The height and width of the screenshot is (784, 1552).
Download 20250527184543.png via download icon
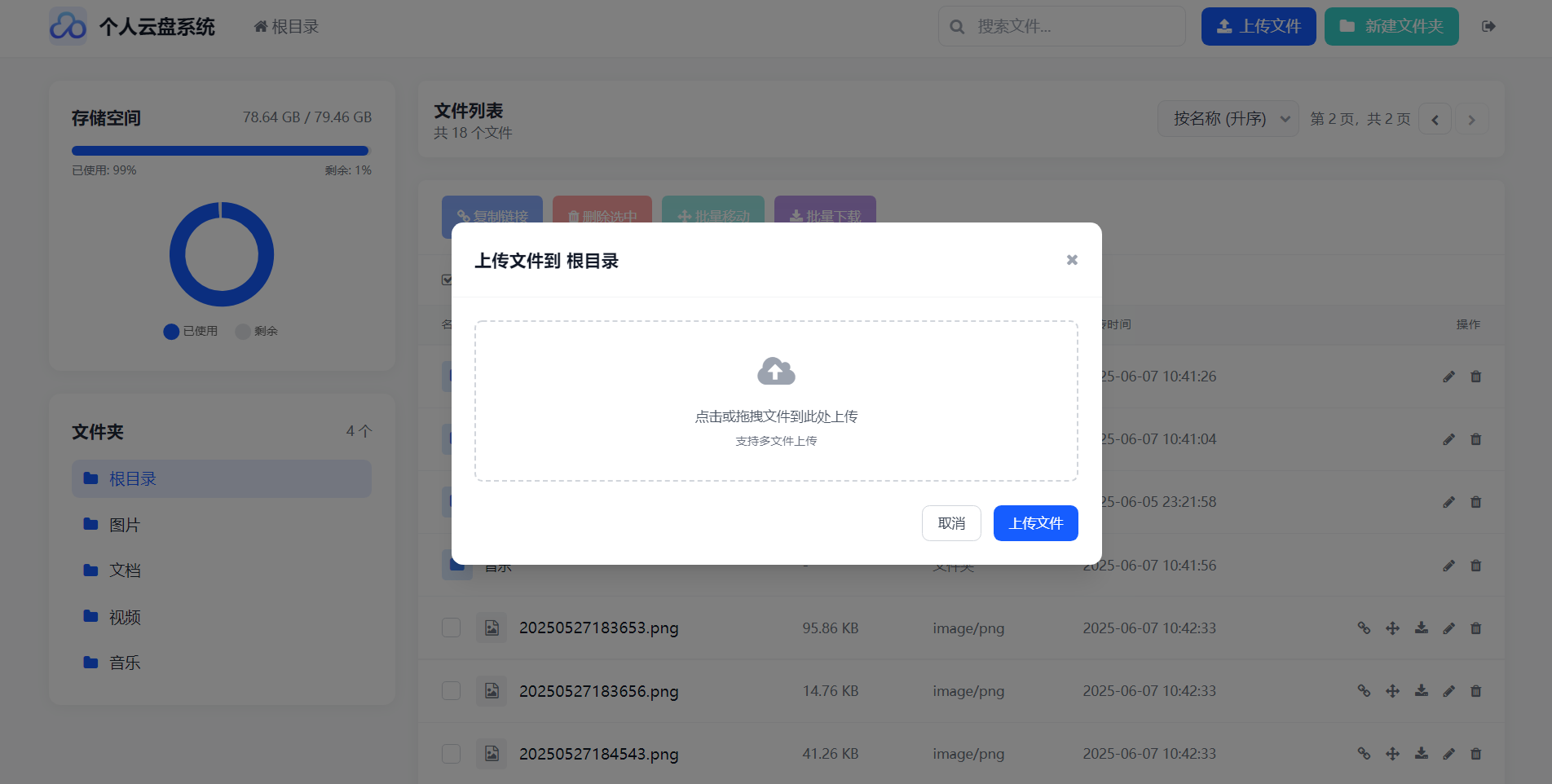[x=1421, y=754]
